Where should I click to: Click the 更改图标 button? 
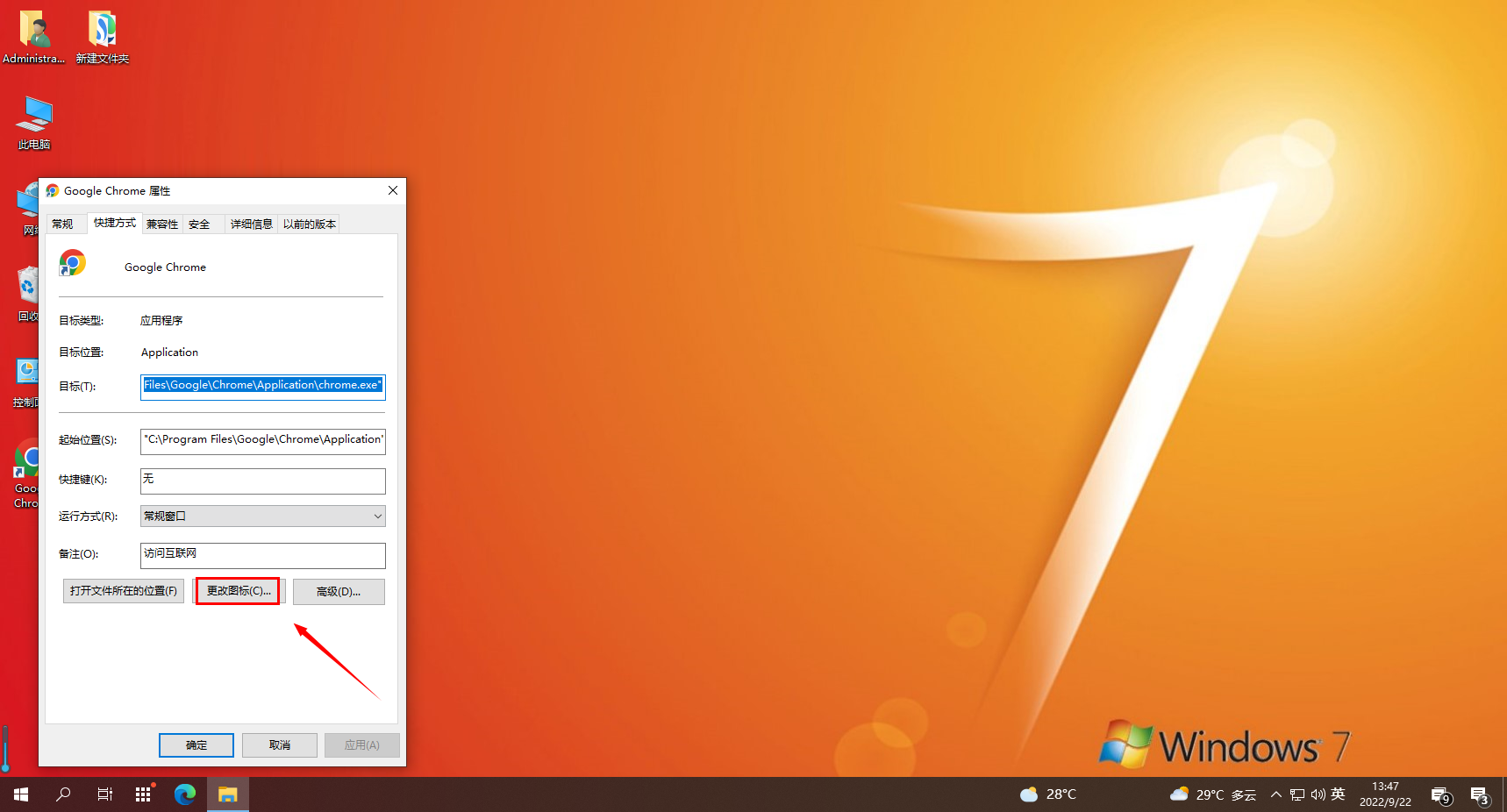[x=238, y=591]
